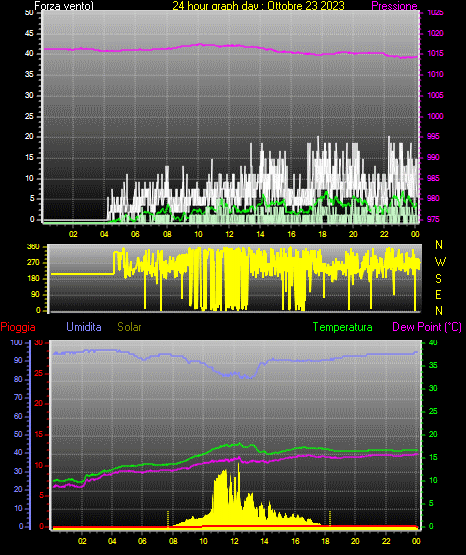Click the 90 humidity axis value

[x=18, y=360]
